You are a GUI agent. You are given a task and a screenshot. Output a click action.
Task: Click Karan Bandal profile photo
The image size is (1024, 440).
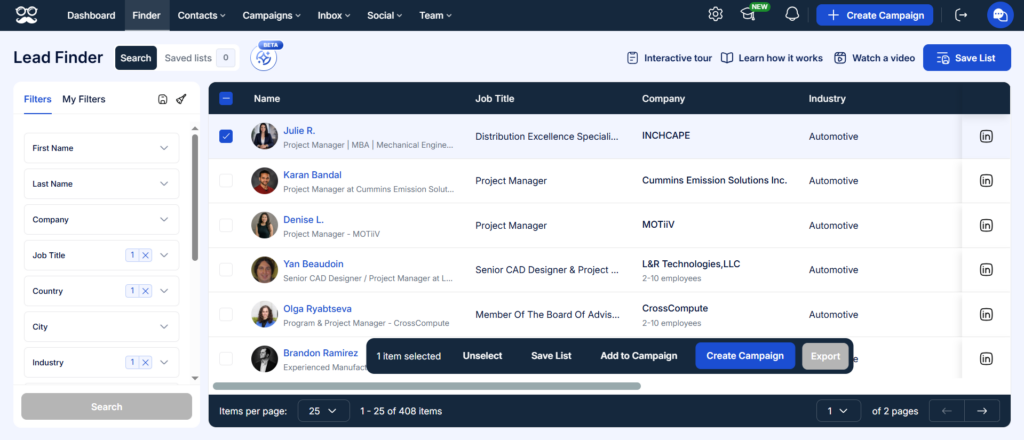[x=264, y=180]
